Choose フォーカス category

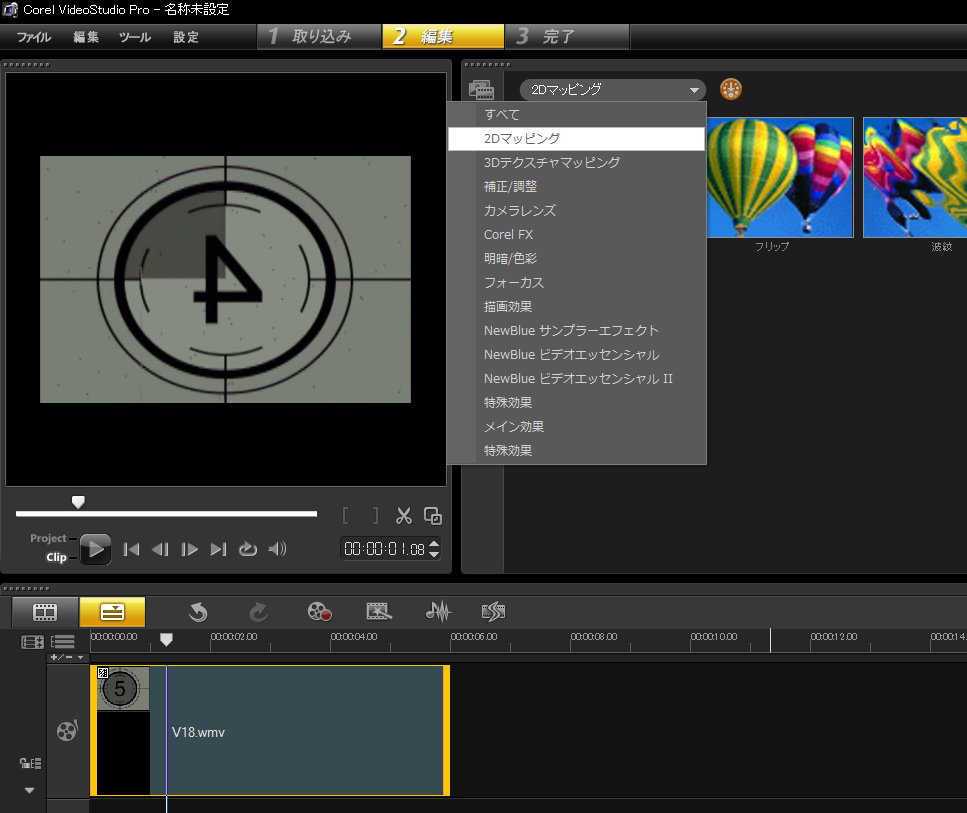[x=576, y=283]
